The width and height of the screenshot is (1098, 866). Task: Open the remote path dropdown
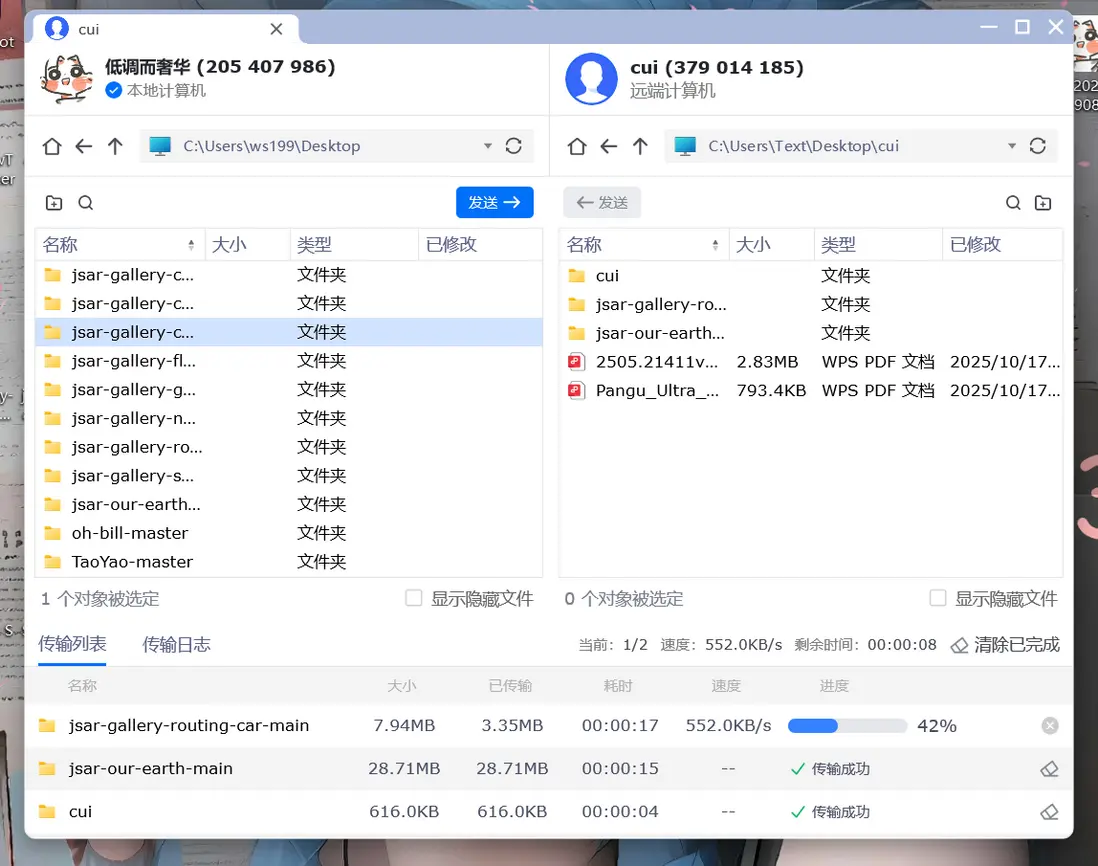point(1012,146)
